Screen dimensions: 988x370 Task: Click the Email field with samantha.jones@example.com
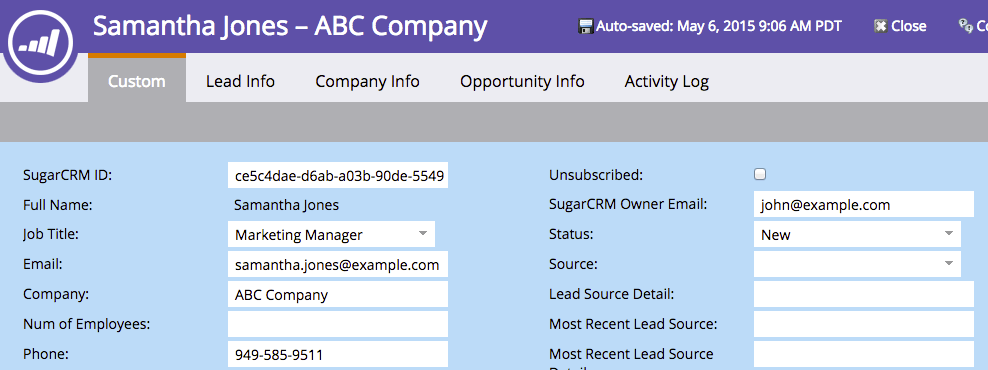point(338,264)
